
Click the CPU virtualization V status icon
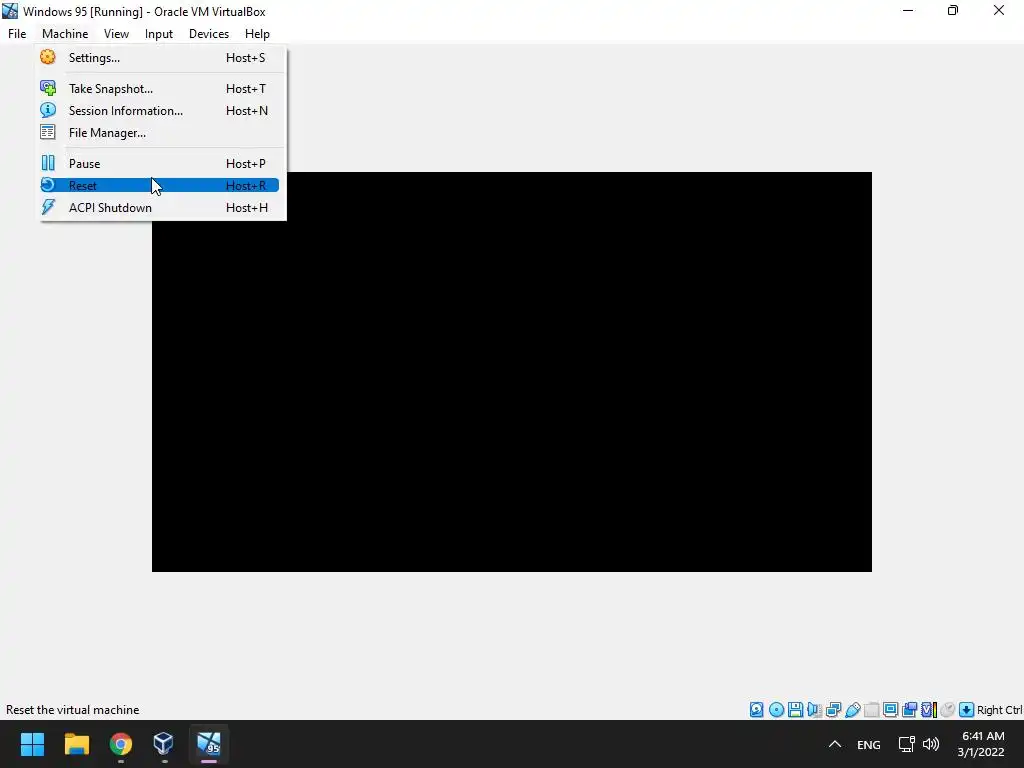[x=929, y=710]
